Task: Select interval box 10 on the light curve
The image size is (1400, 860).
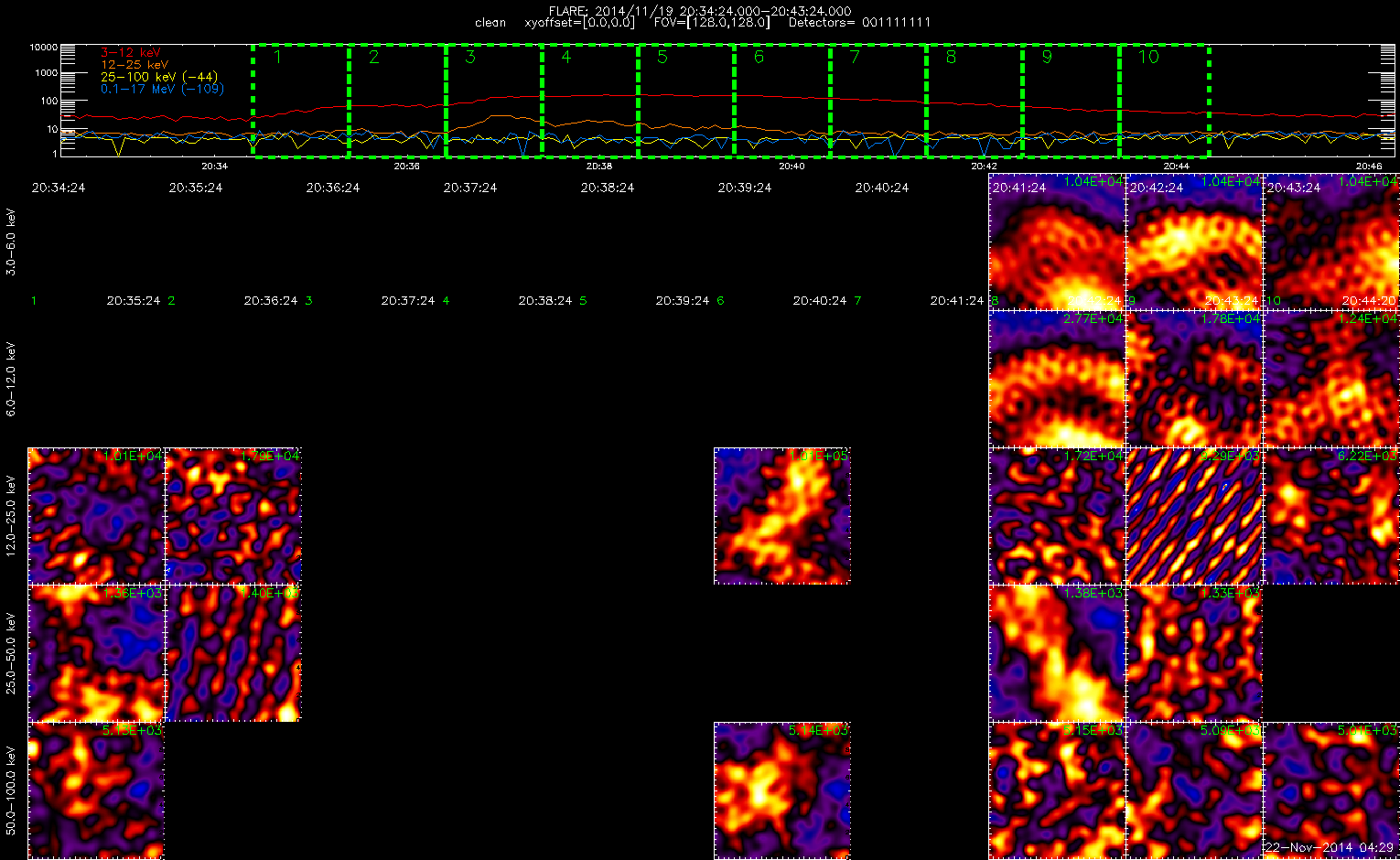Action: (1164, 101)
